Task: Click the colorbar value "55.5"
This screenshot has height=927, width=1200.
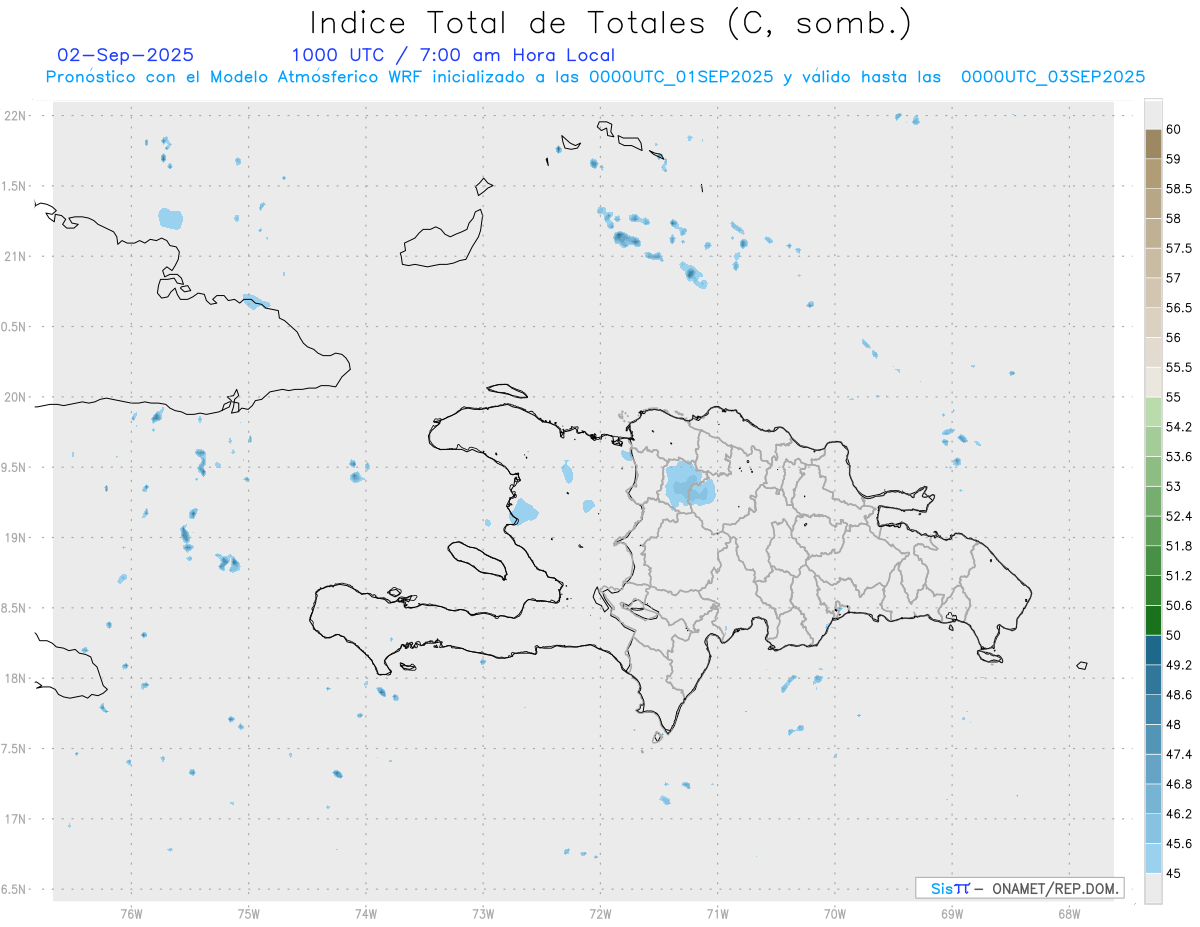Action: [x=1178, y=368]
